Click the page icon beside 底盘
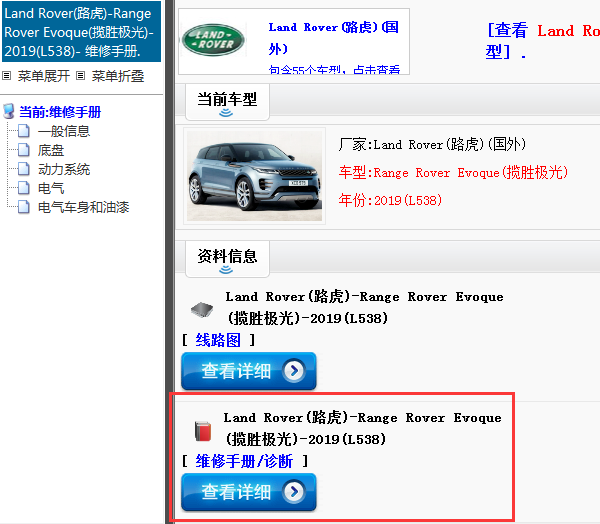This screenshot has height=524, width=600. coord(24,150)
